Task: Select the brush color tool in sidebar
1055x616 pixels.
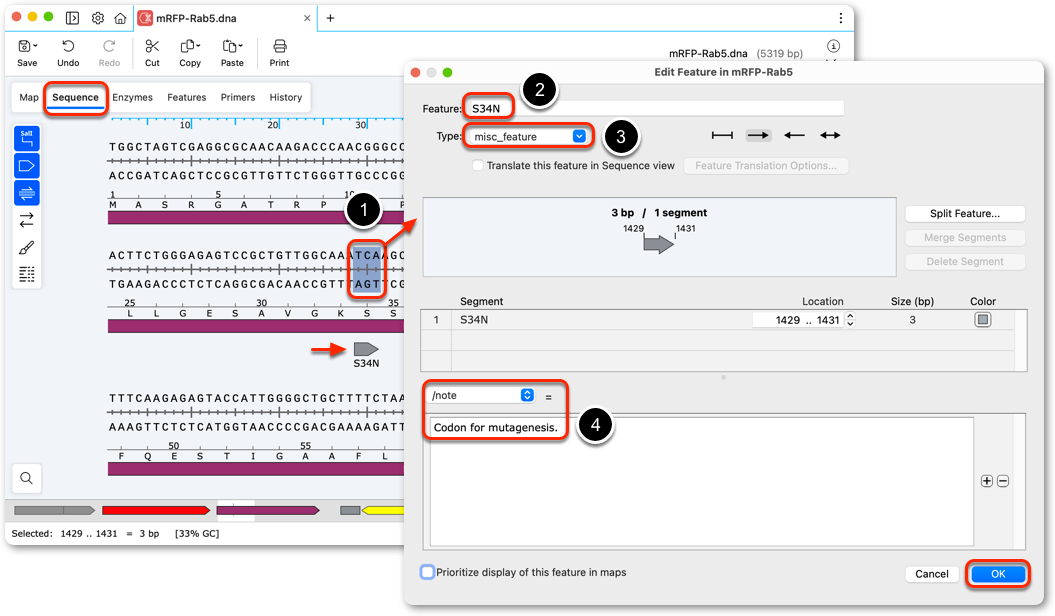Action: [x=27, y=247]
